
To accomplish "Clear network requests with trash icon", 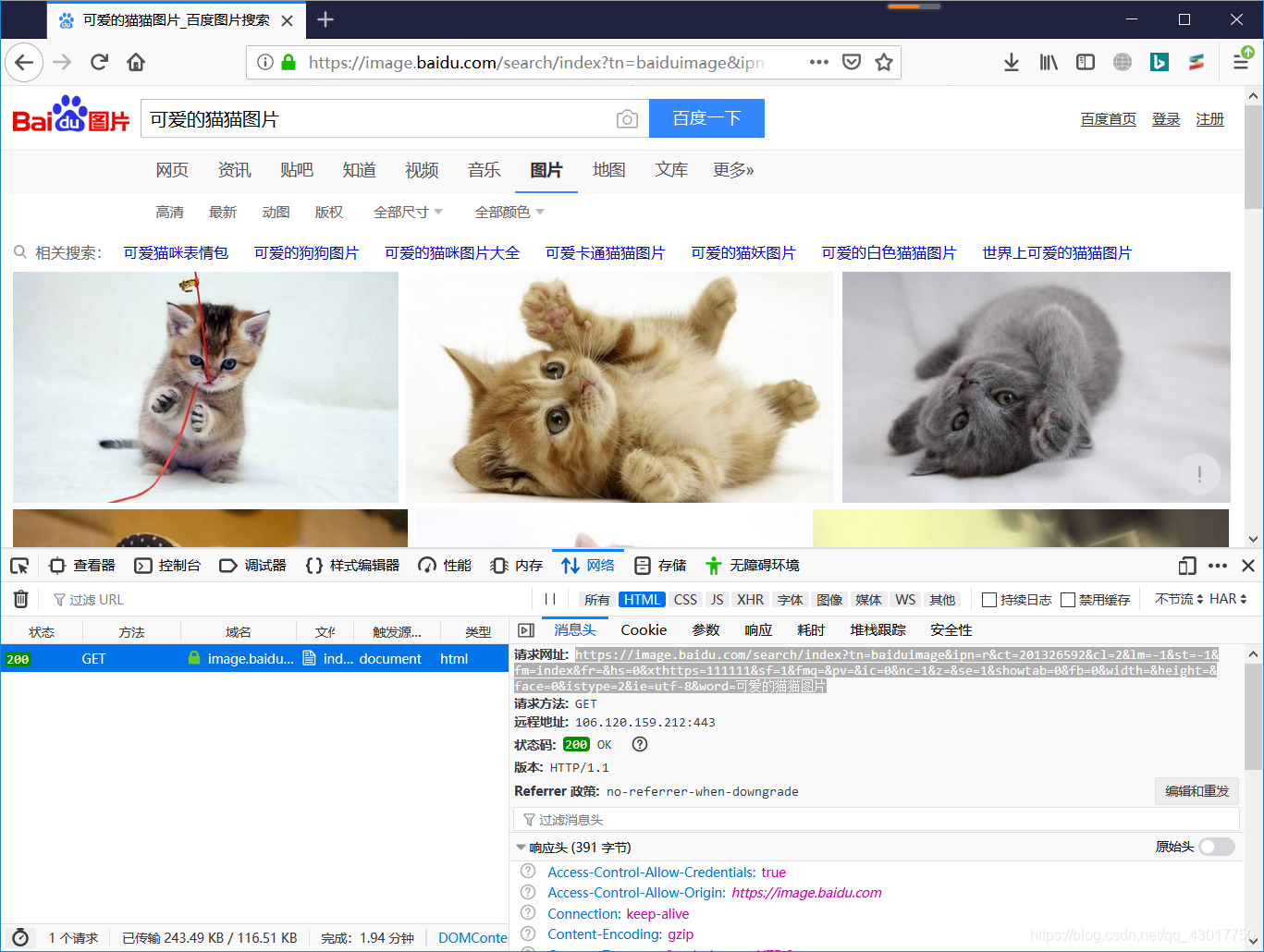I will (x=21, y=599).
